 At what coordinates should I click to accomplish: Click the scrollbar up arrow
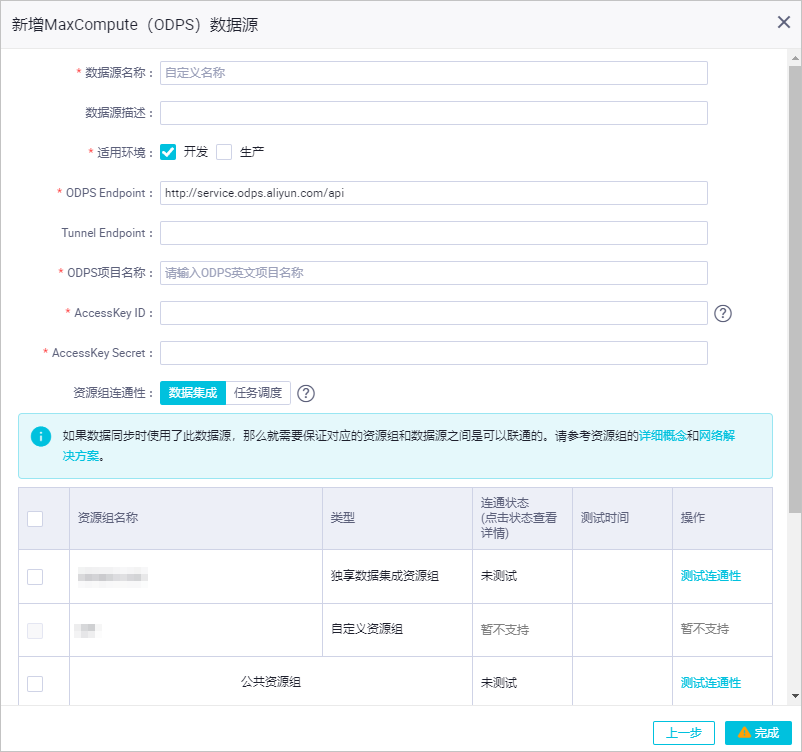[795, 58]
